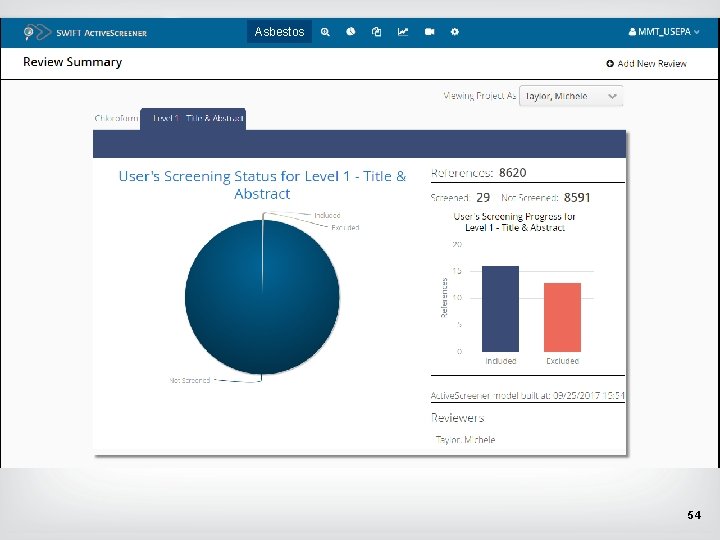Select the Level 1 Title & Abstract tab
Viewport: 720px width, 540px height.
[x=193, y=118]
